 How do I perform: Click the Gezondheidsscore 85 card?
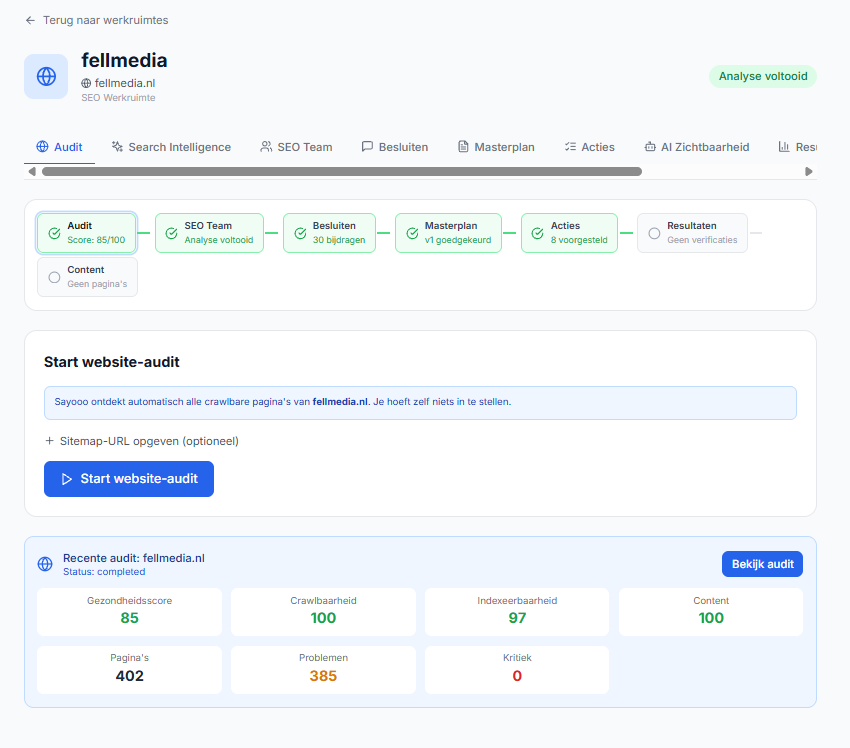click(x=130, y=612)
